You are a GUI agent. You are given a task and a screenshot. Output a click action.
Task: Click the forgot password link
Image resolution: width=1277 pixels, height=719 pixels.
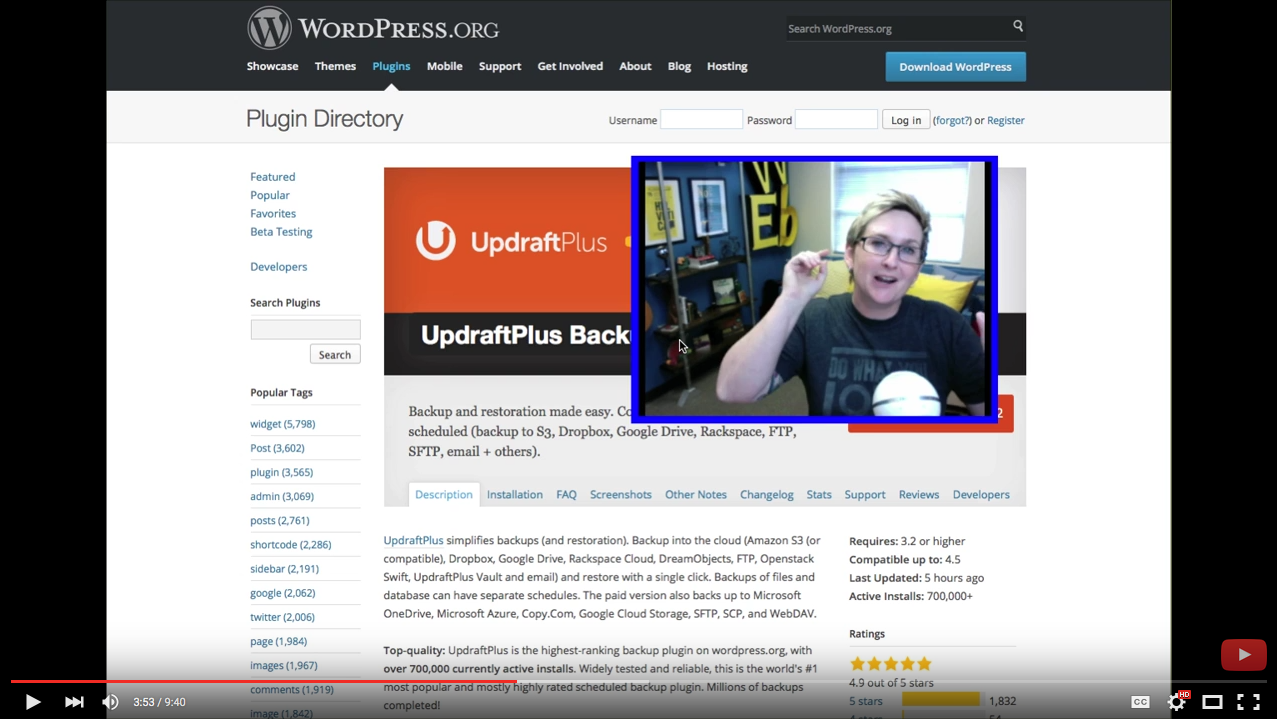tap(952, 120)
